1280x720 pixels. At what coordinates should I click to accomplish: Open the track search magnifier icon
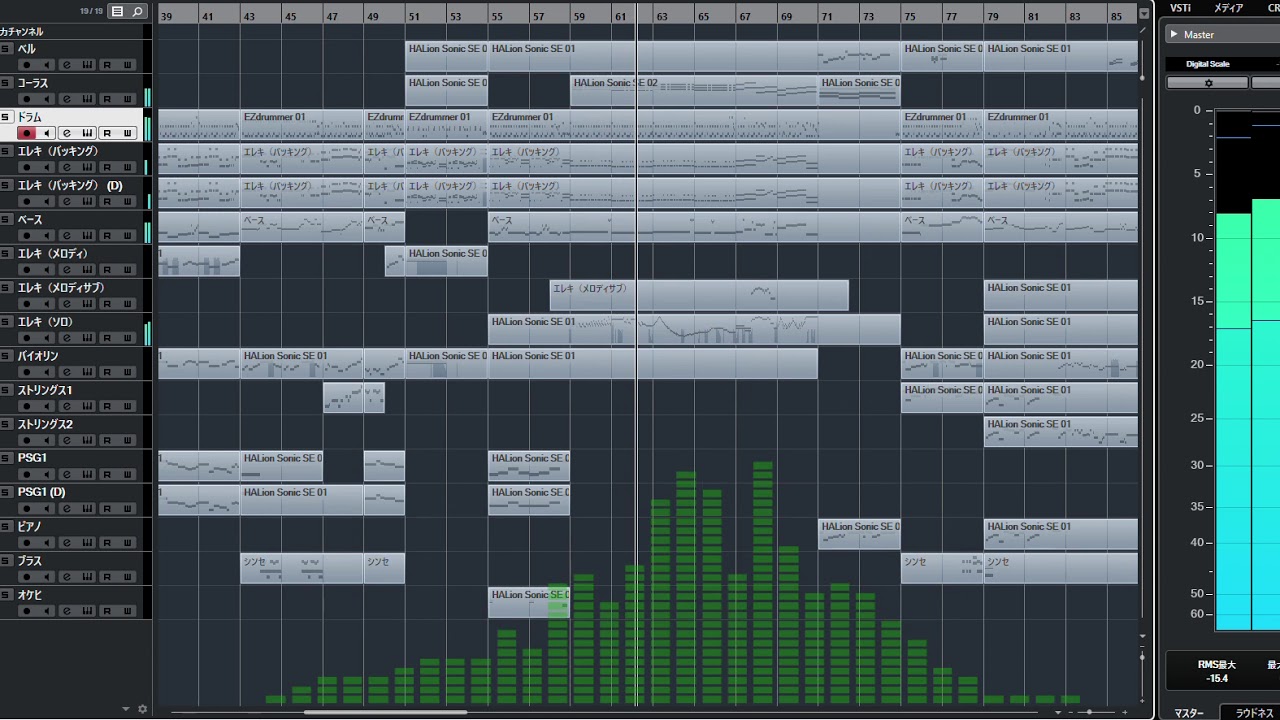point(138,11)
